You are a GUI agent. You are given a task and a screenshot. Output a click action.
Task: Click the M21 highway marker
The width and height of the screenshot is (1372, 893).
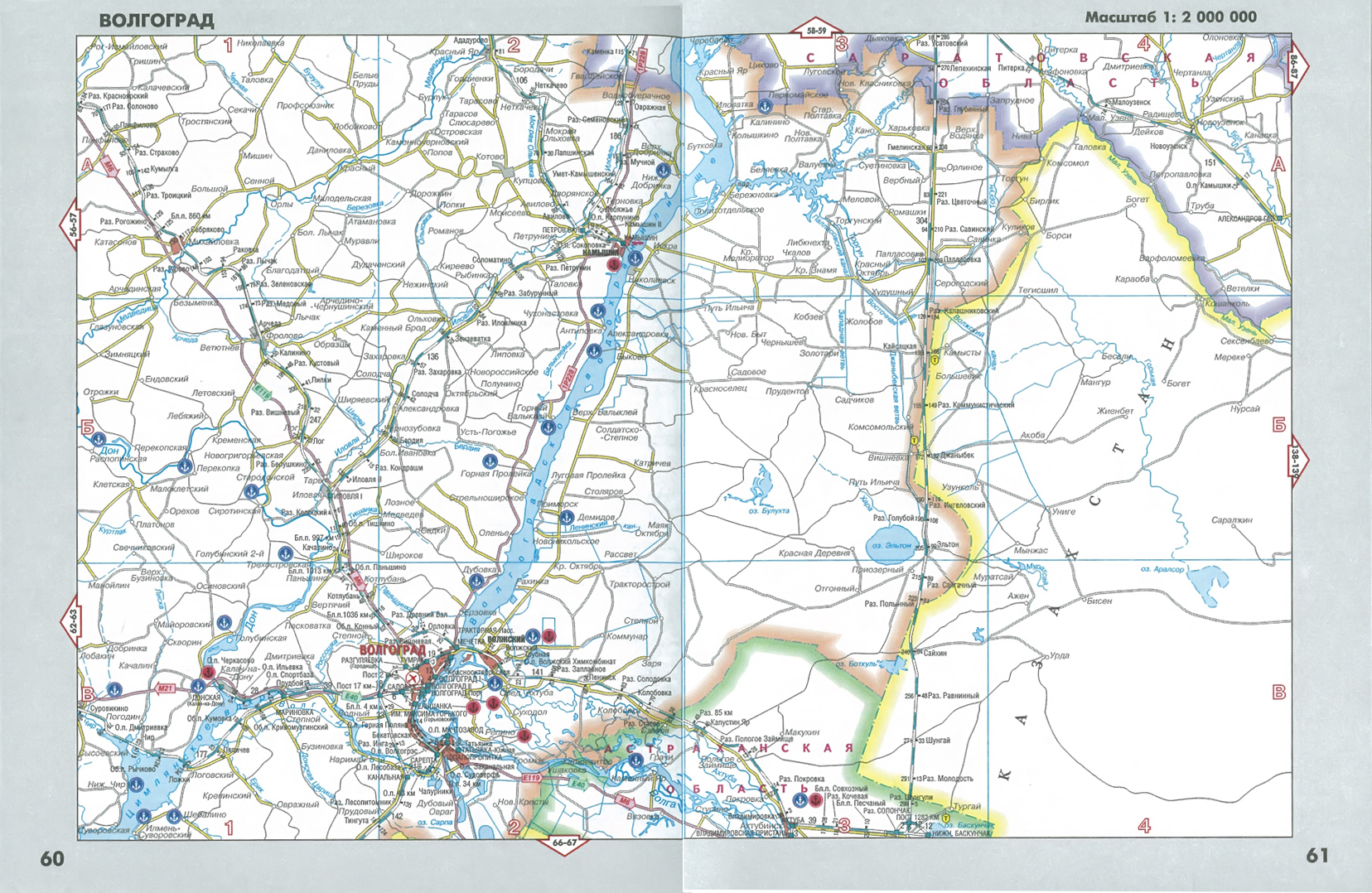point(165,688)
